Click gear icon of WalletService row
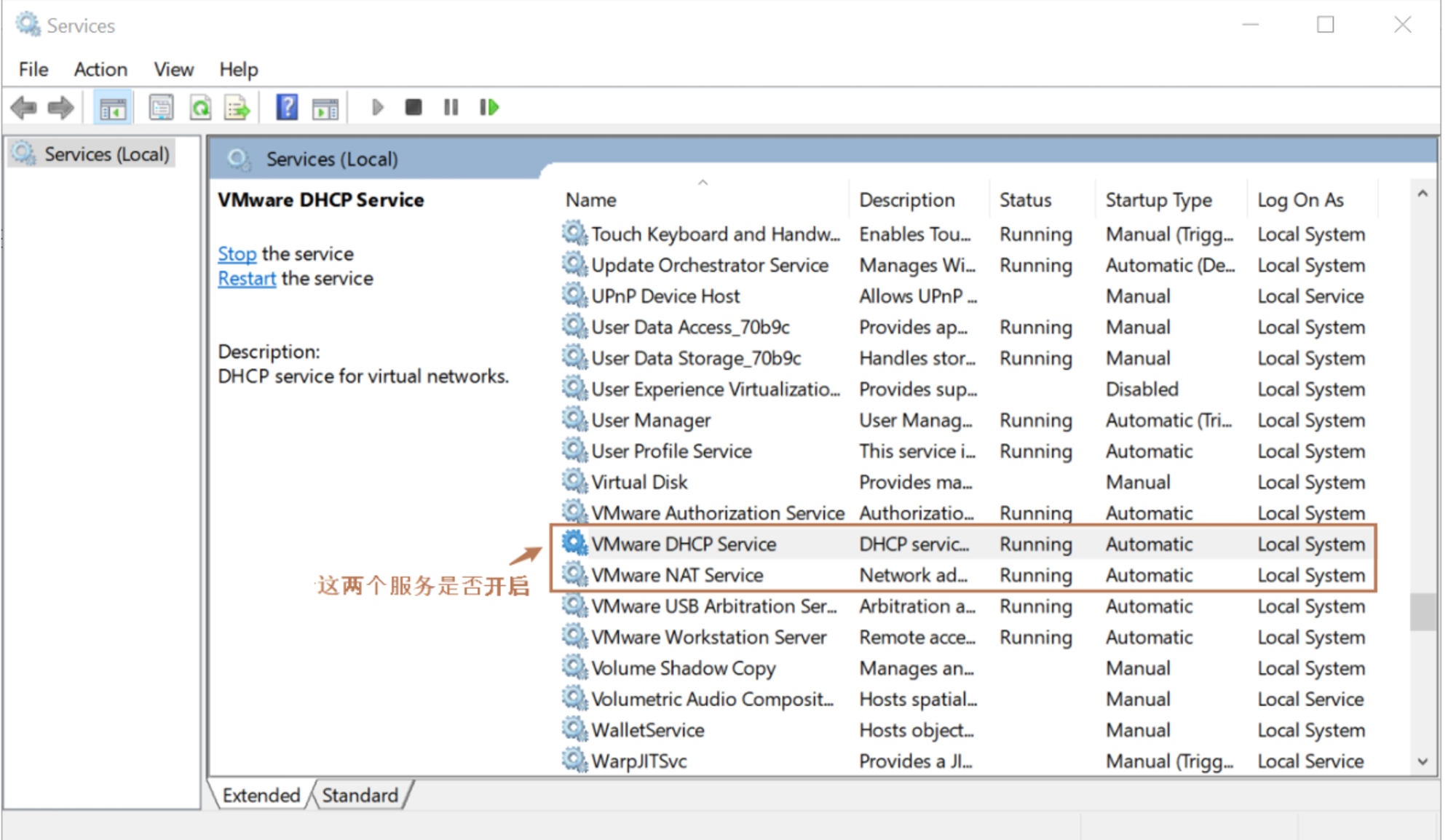Image resolution: width=1456 pixels, height=840 pixels. pos(574,729)
